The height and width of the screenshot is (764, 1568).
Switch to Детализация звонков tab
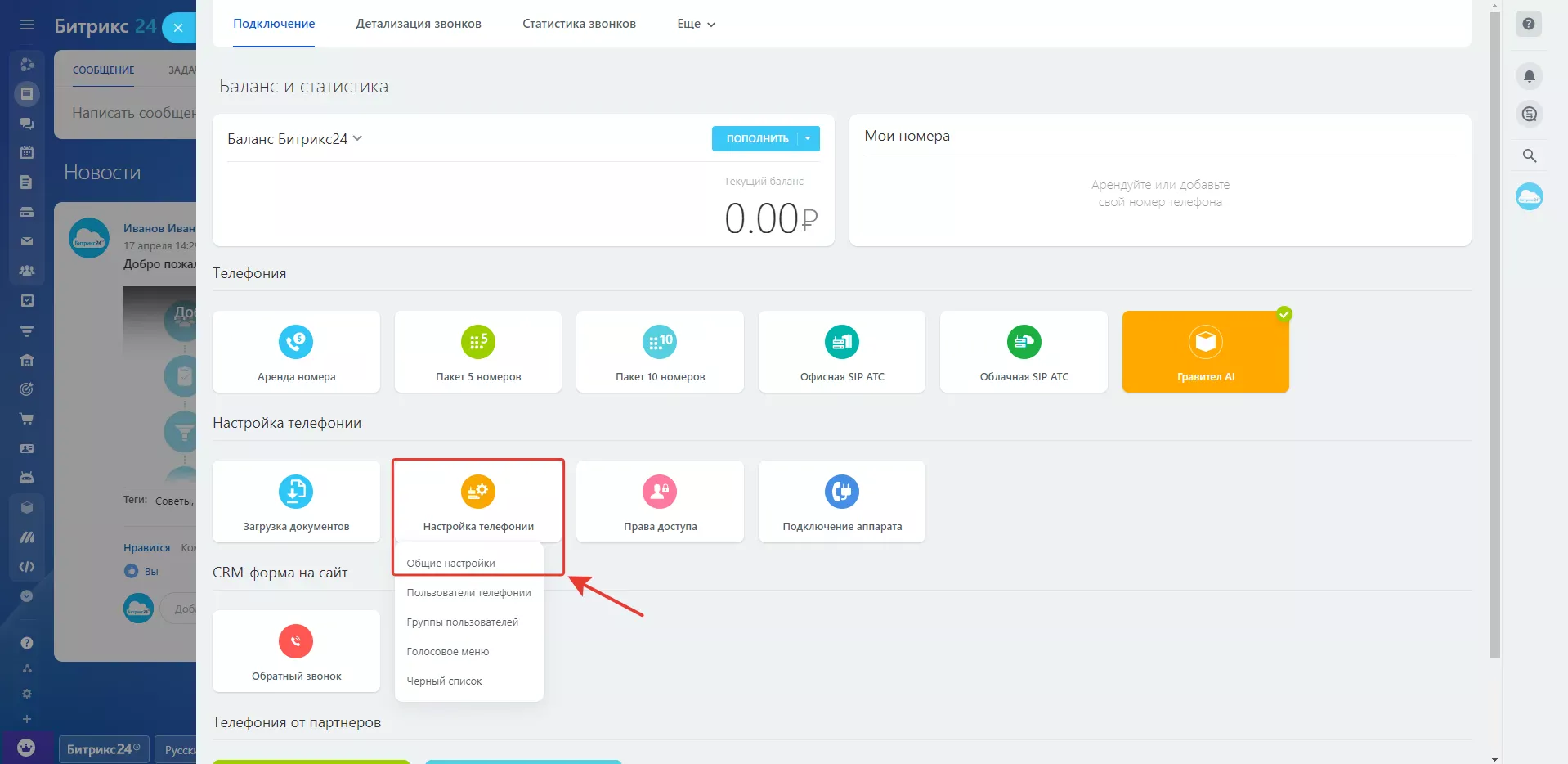click(419, 24)
